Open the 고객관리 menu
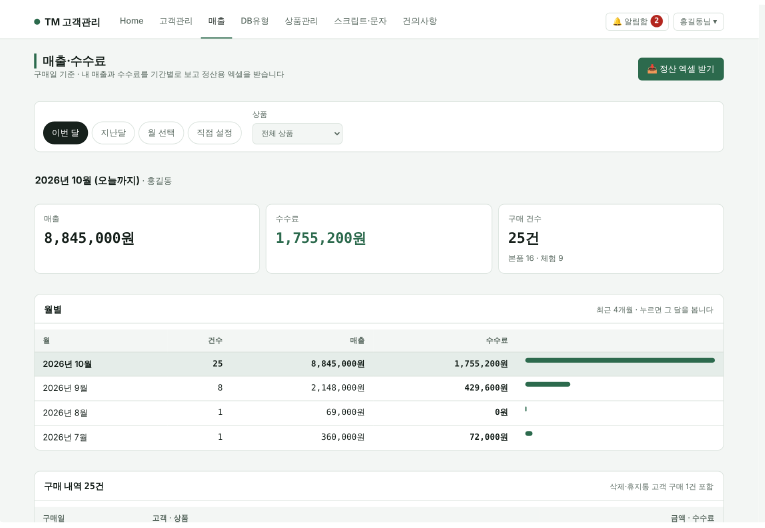This screenshot has height=528, width=765. pyautogui.click(x=176, y=21)
